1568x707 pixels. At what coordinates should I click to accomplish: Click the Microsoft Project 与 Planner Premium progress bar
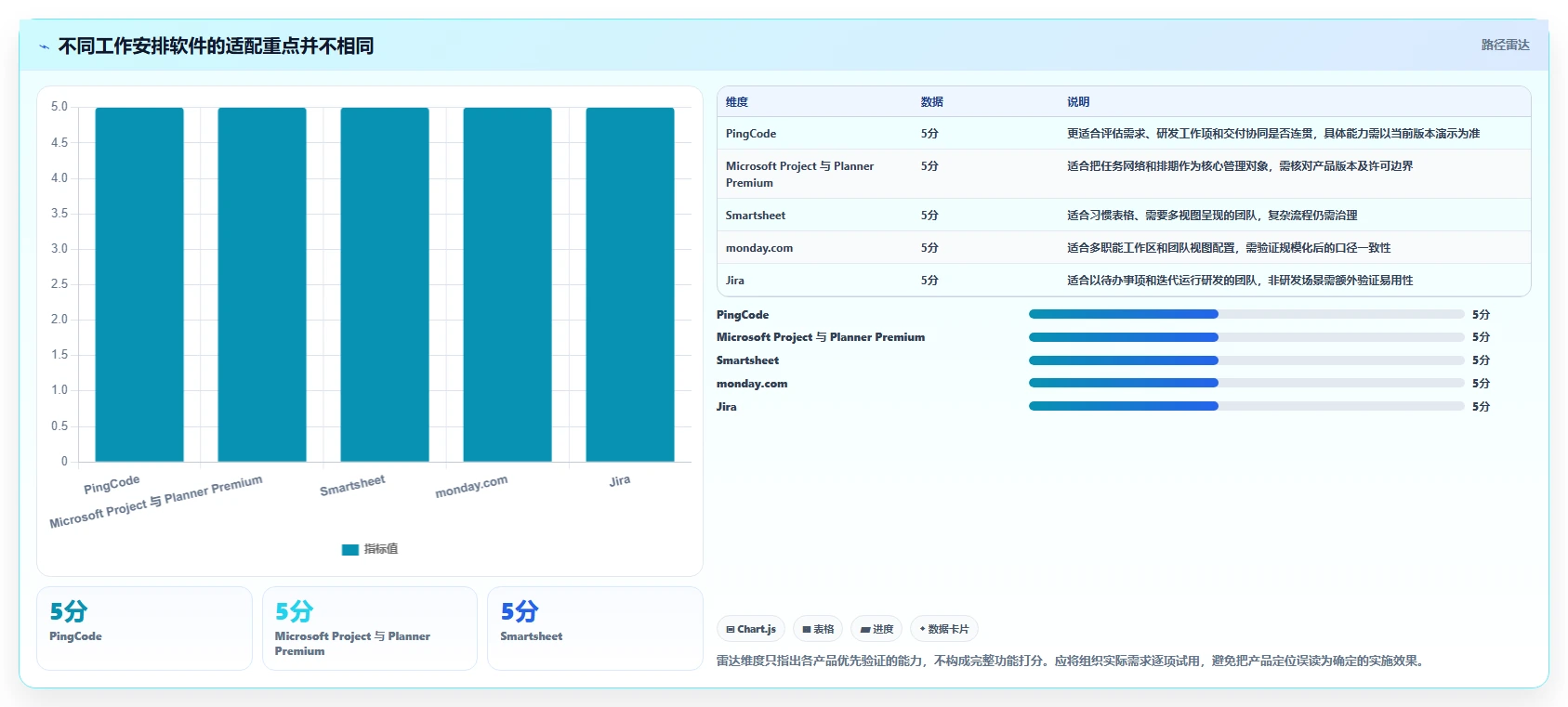click(x=1246, y=337)
